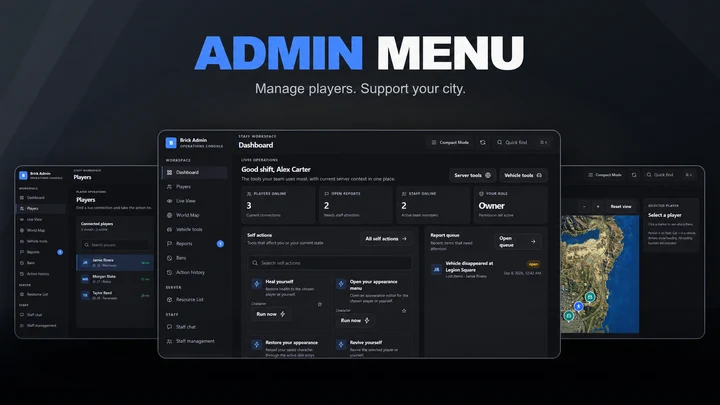The width and height of the screenshot is (720, 405).
Task: Open Reports in the center console sidebar
Action: [x=195, y=243]
